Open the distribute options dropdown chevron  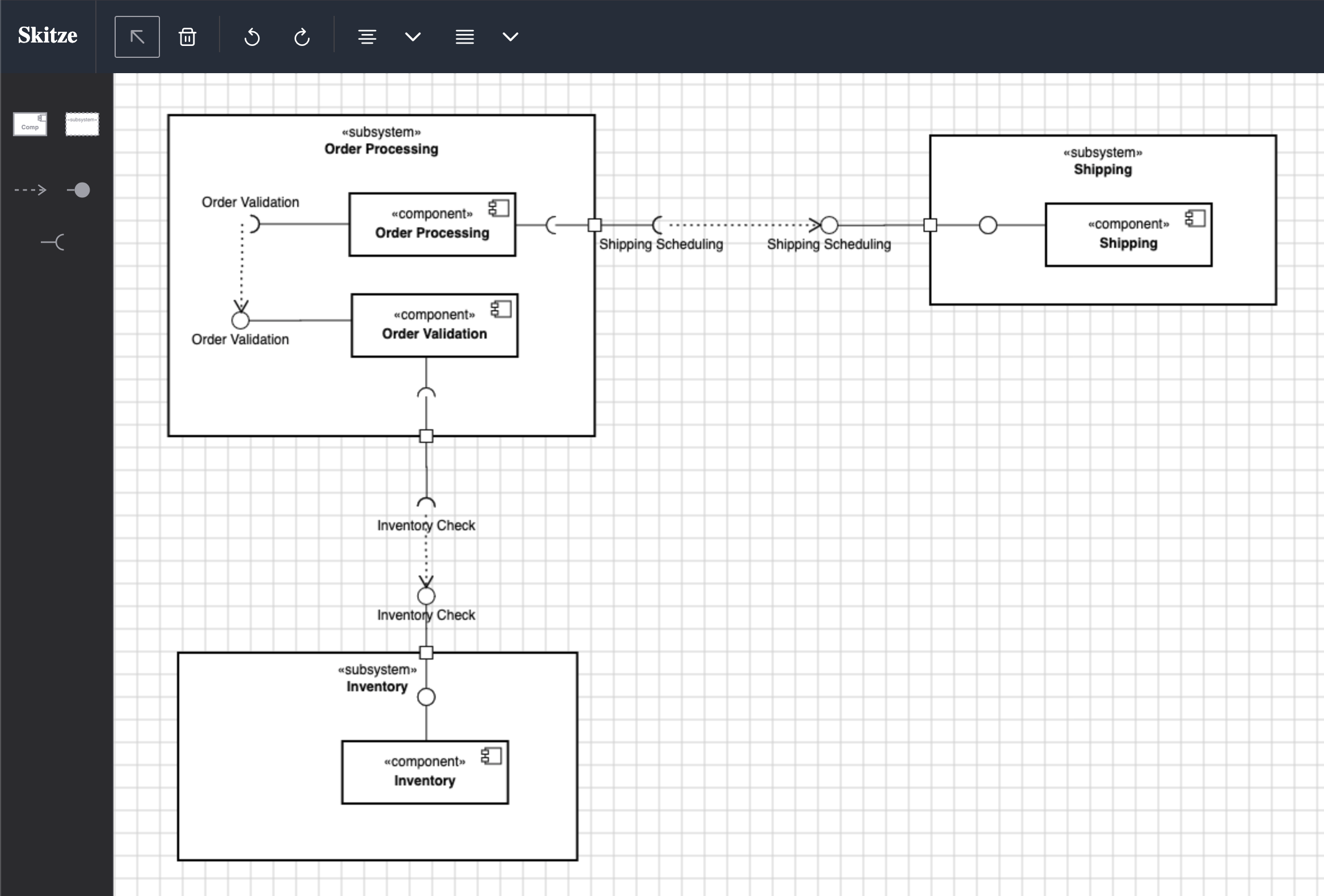[x=511, y=37]
